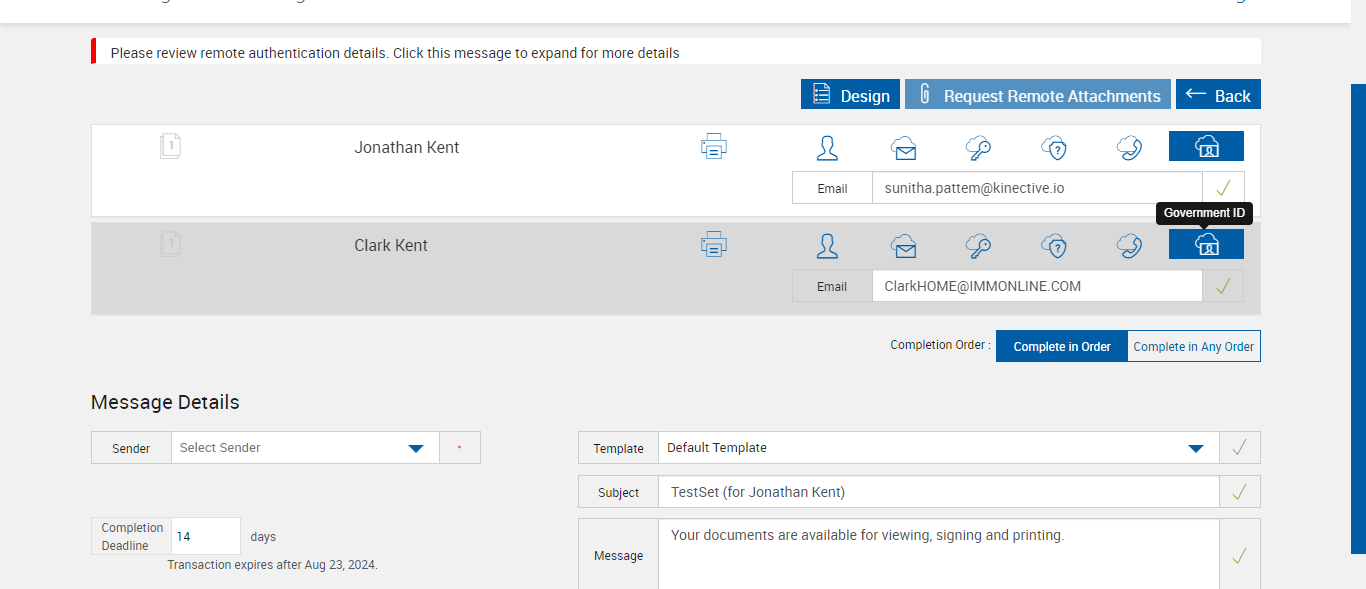Go Back using the Back button
This screenshot has width=1366, height=589.
1218,95
